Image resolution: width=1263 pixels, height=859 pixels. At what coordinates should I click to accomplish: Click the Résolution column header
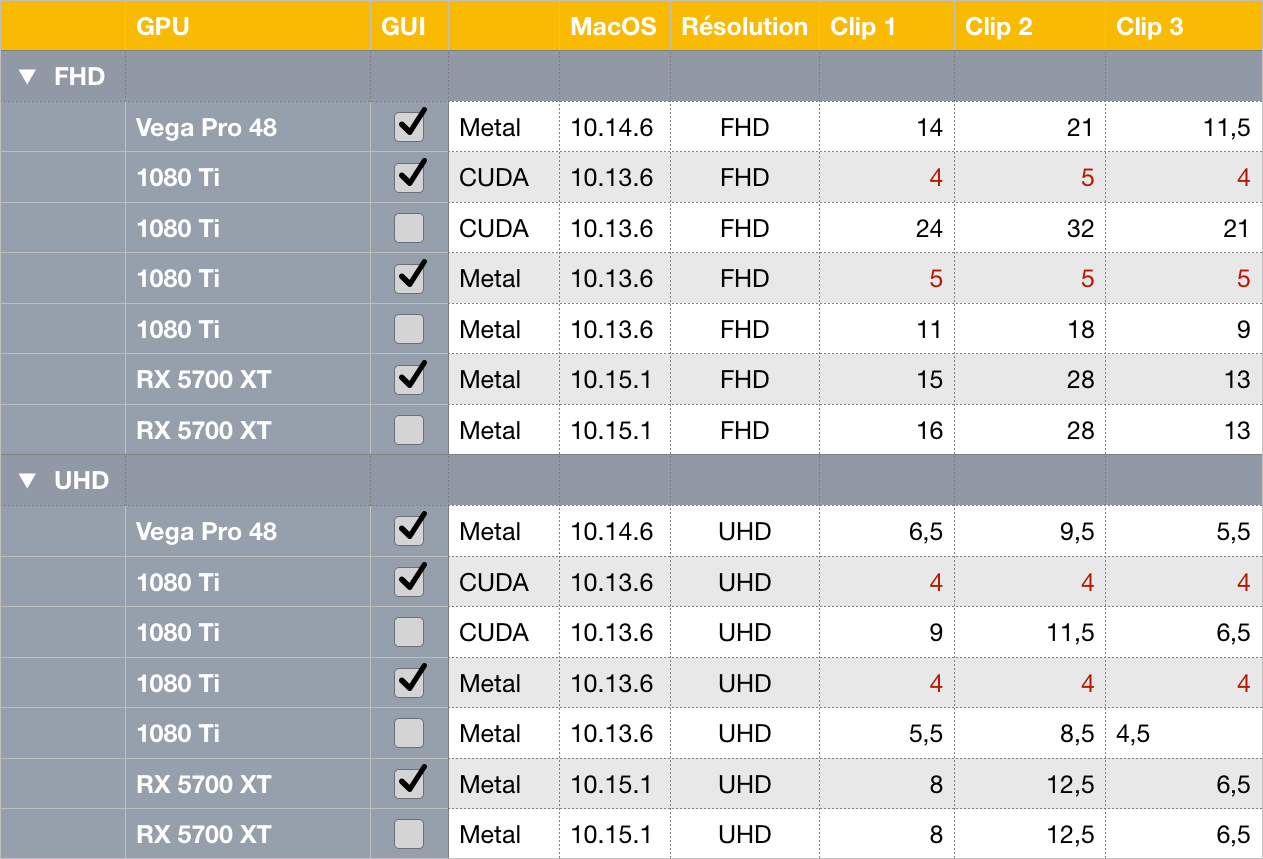[744, 26]
